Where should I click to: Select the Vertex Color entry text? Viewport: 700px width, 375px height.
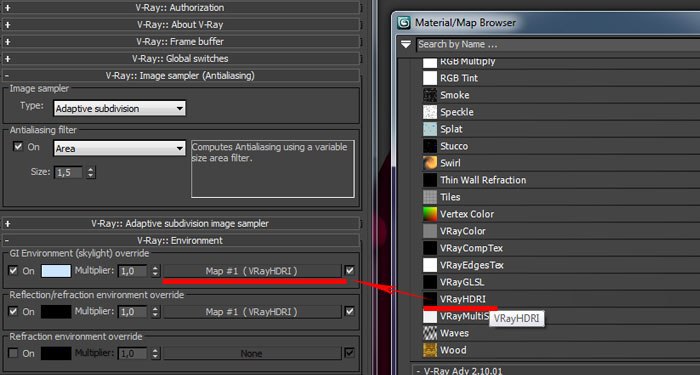tap(467, 214)
